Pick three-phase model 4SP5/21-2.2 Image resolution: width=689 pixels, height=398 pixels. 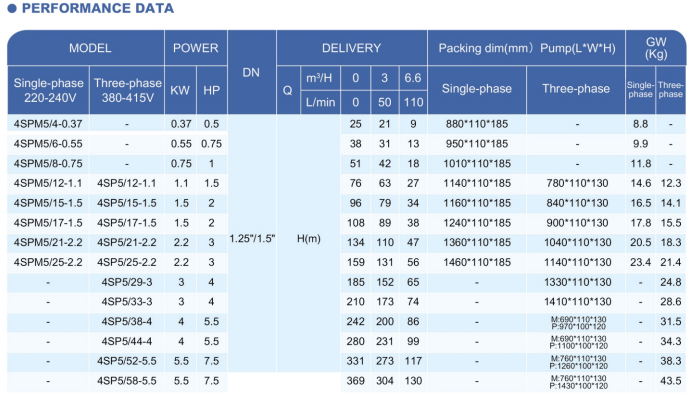(x=127, y=242)
